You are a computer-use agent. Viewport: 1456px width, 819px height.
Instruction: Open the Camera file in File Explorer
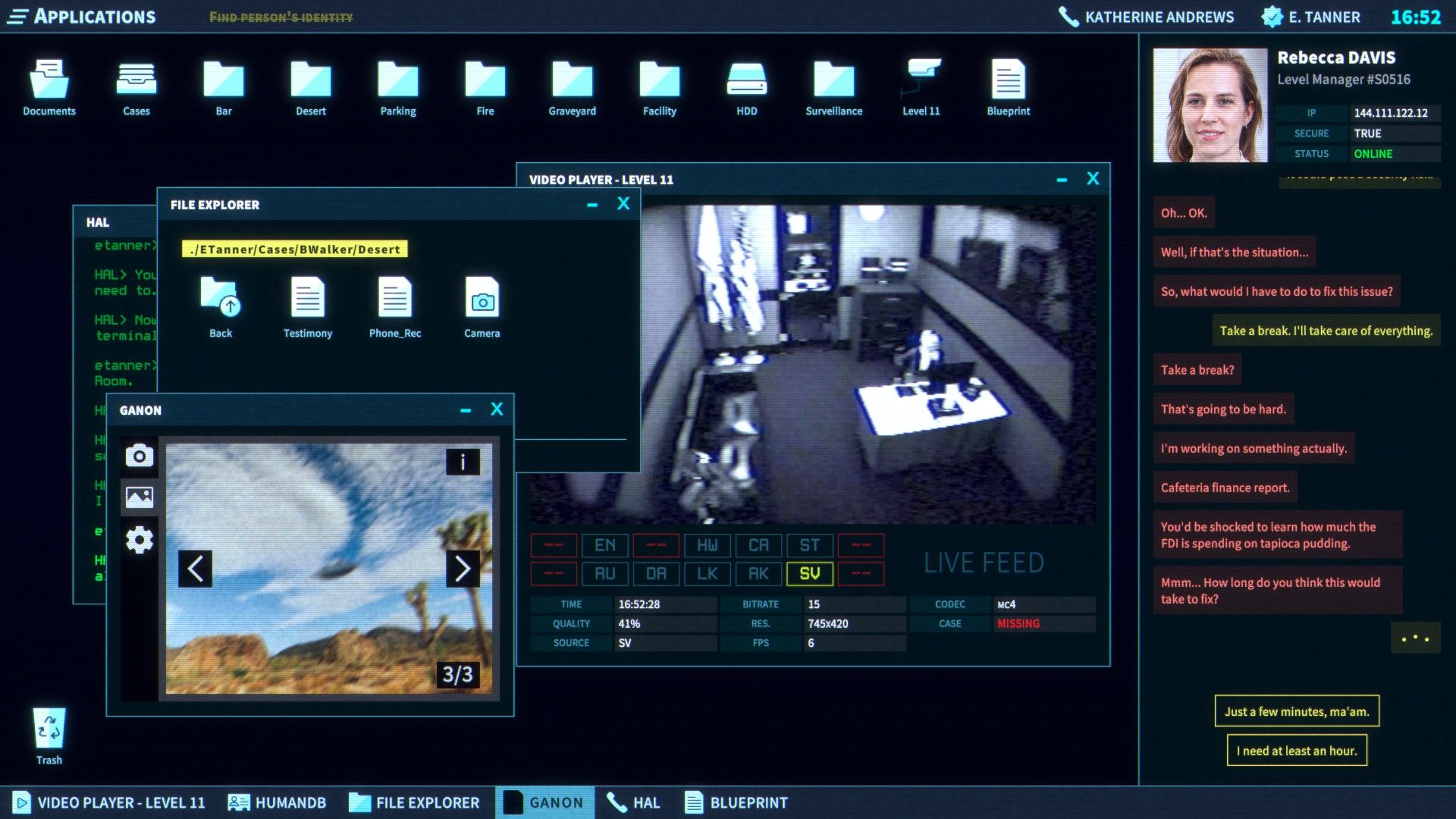tap(482, 307)
